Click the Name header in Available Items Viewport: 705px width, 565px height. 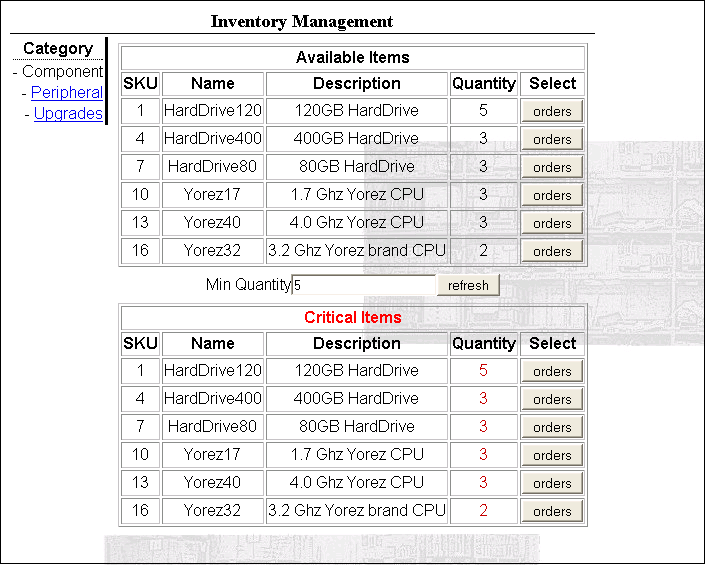coord(213,84)
